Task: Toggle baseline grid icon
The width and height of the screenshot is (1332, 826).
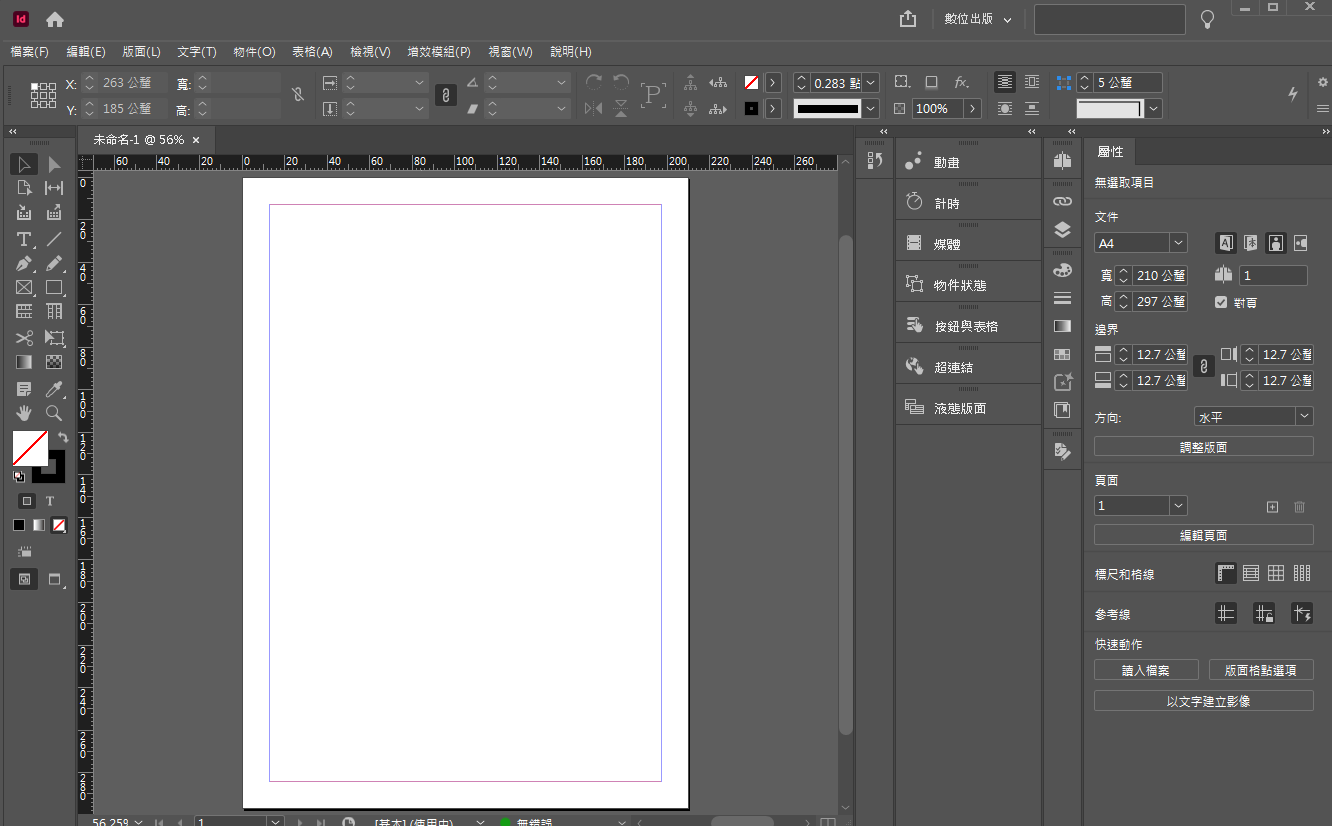Action: tap(1251, 573)
